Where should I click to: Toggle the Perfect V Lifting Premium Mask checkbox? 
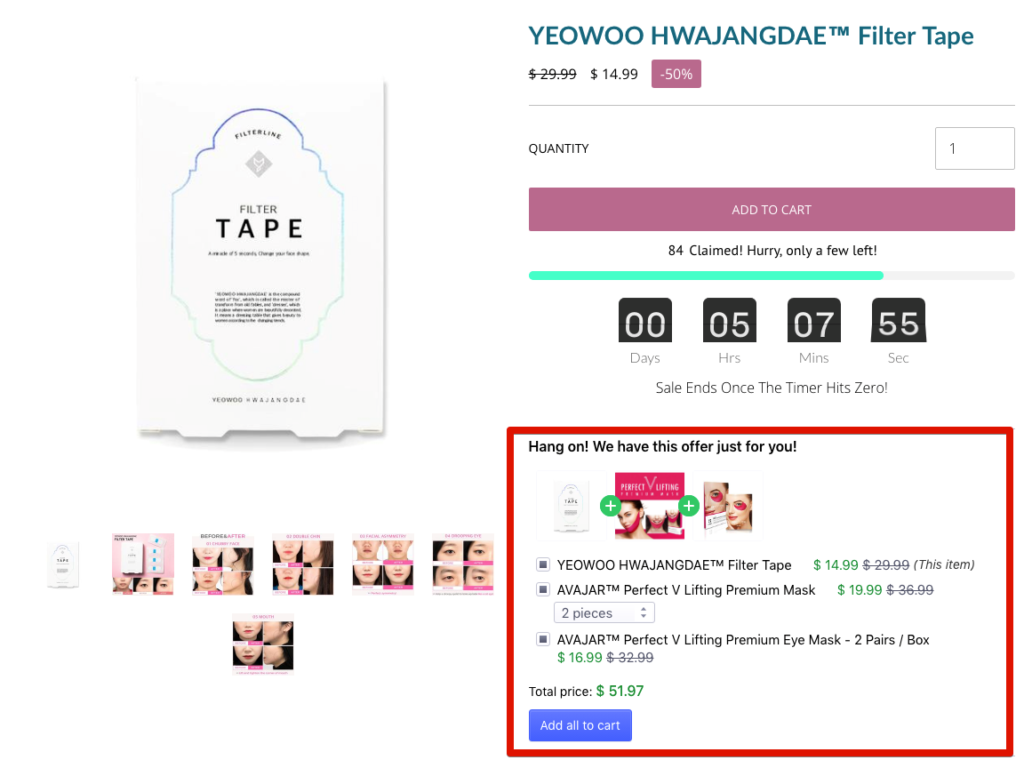click(543, 590)
